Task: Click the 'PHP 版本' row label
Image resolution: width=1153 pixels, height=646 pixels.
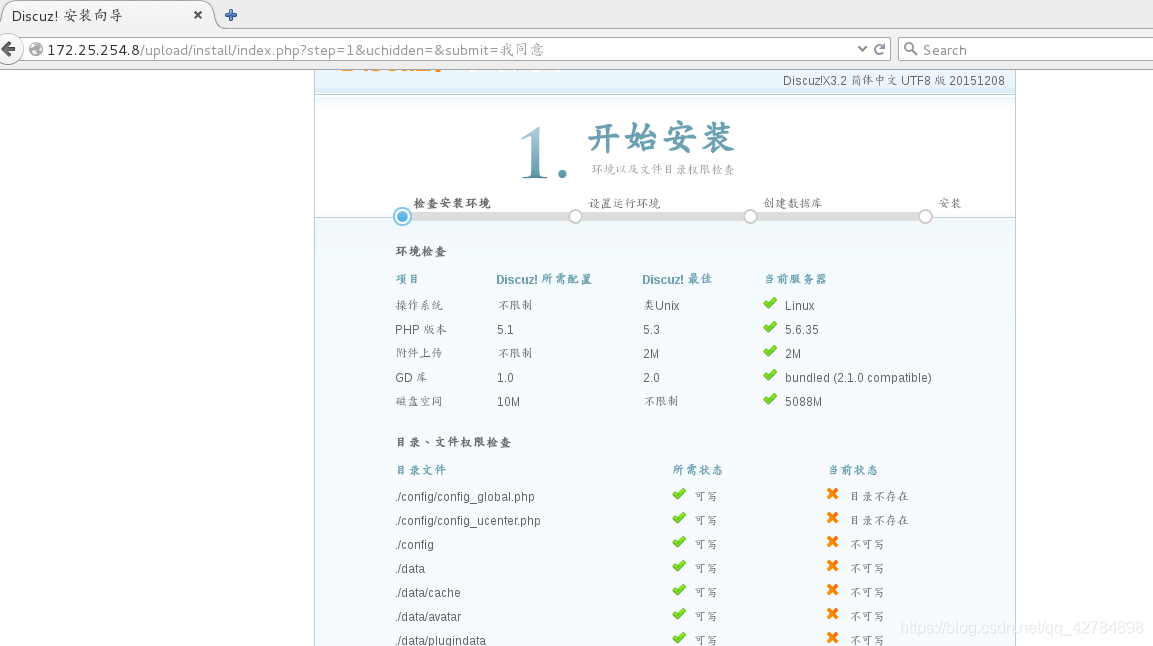Action: (x=421, y=330)
